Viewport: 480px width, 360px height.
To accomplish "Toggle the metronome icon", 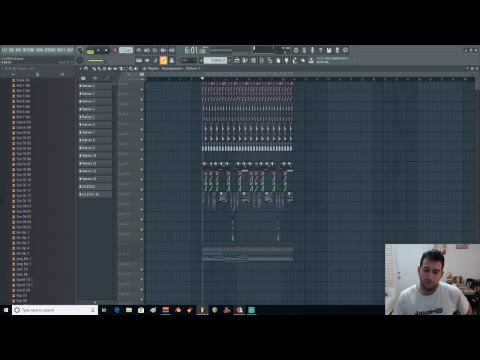I will (x=139, y=50).
